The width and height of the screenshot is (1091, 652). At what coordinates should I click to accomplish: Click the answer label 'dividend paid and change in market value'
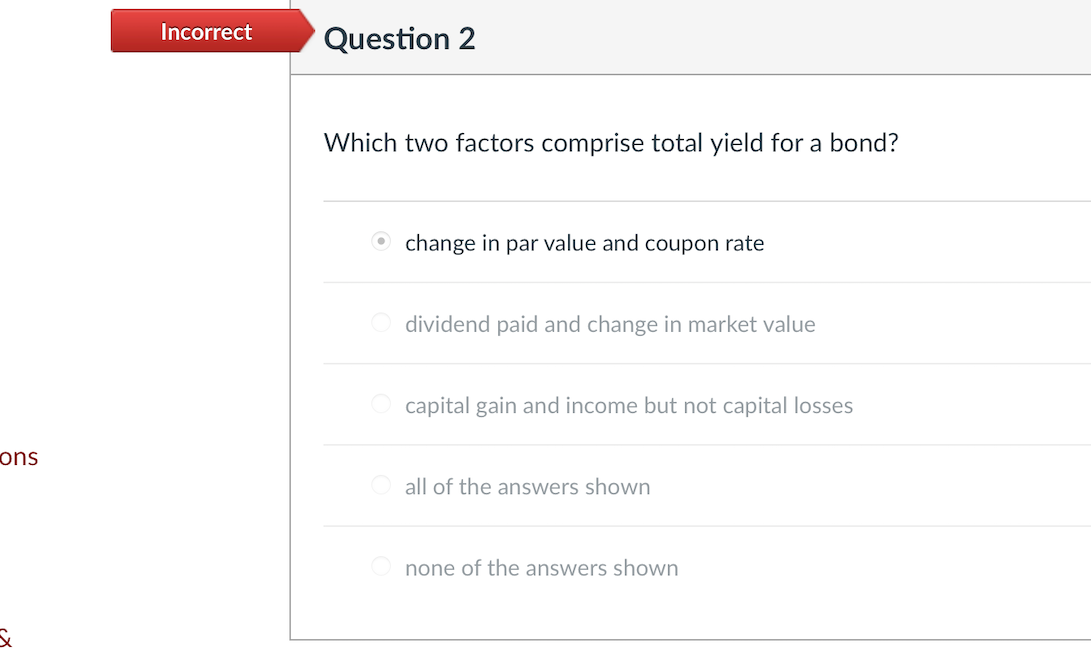(610, 323)
